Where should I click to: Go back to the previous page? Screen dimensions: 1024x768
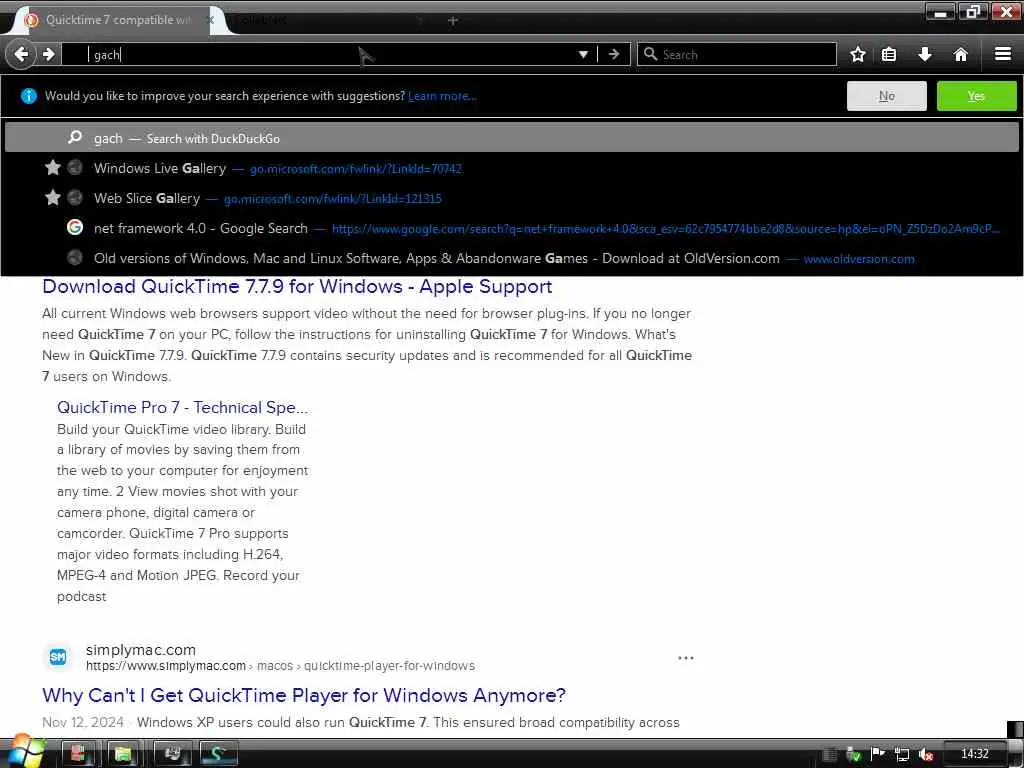click(x=21, y=54)
